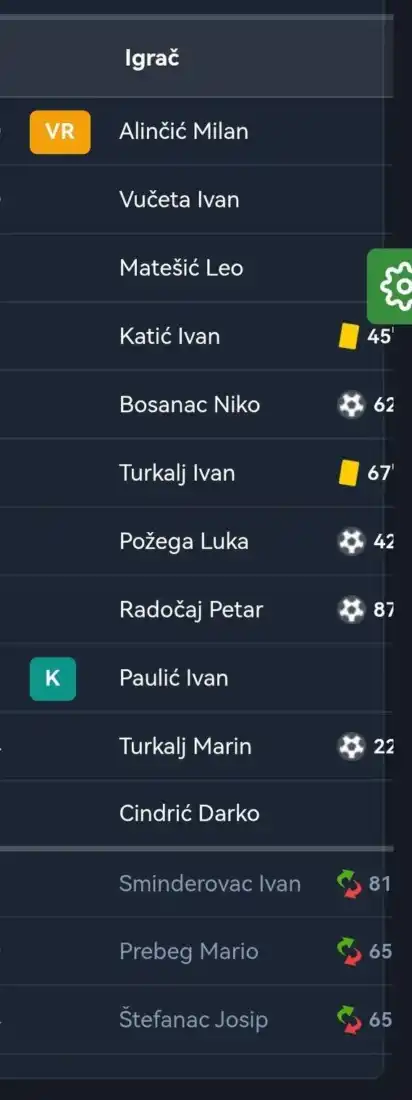Click the goal ball icon for Turkalj Marin
Image resolution: width=412 pixels, height=1100 pixels.
point(352,746)
